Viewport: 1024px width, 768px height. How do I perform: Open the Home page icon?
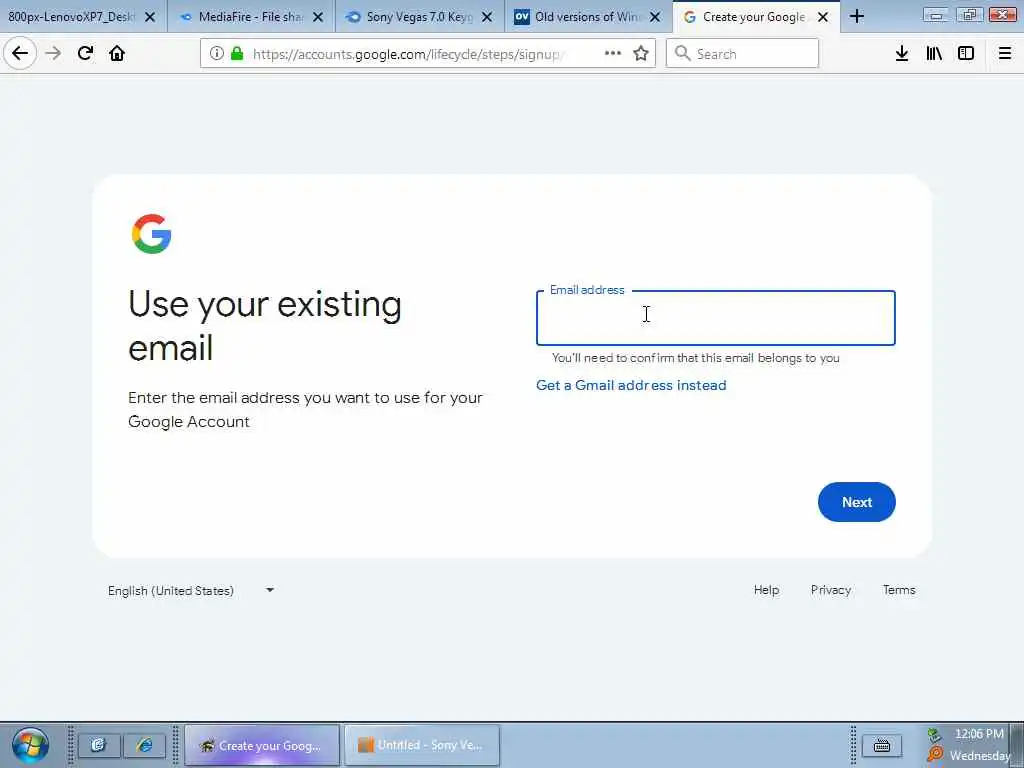[117, 54]
